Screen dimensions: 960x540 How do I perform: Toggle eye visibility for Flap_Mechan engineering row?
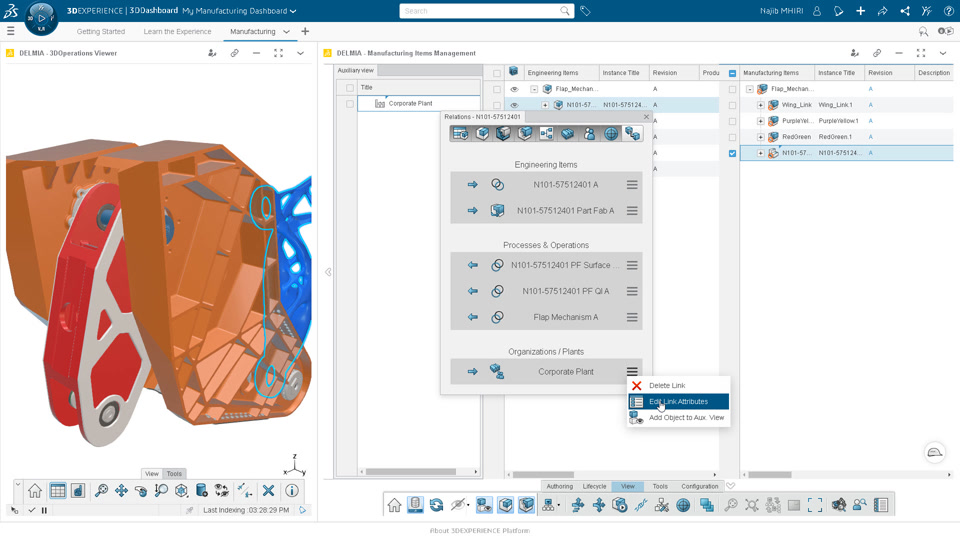[x=514, y=89]
